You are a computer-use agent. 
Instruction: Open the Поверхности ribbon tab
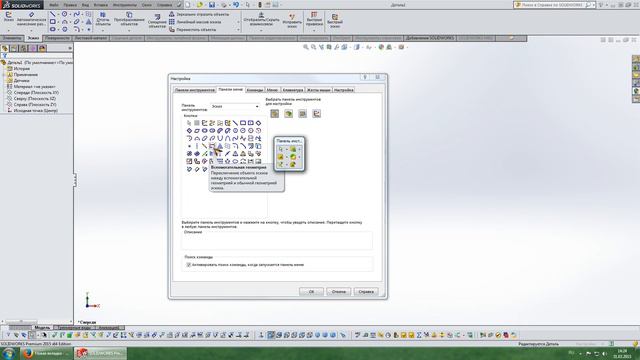click(57, 38)
